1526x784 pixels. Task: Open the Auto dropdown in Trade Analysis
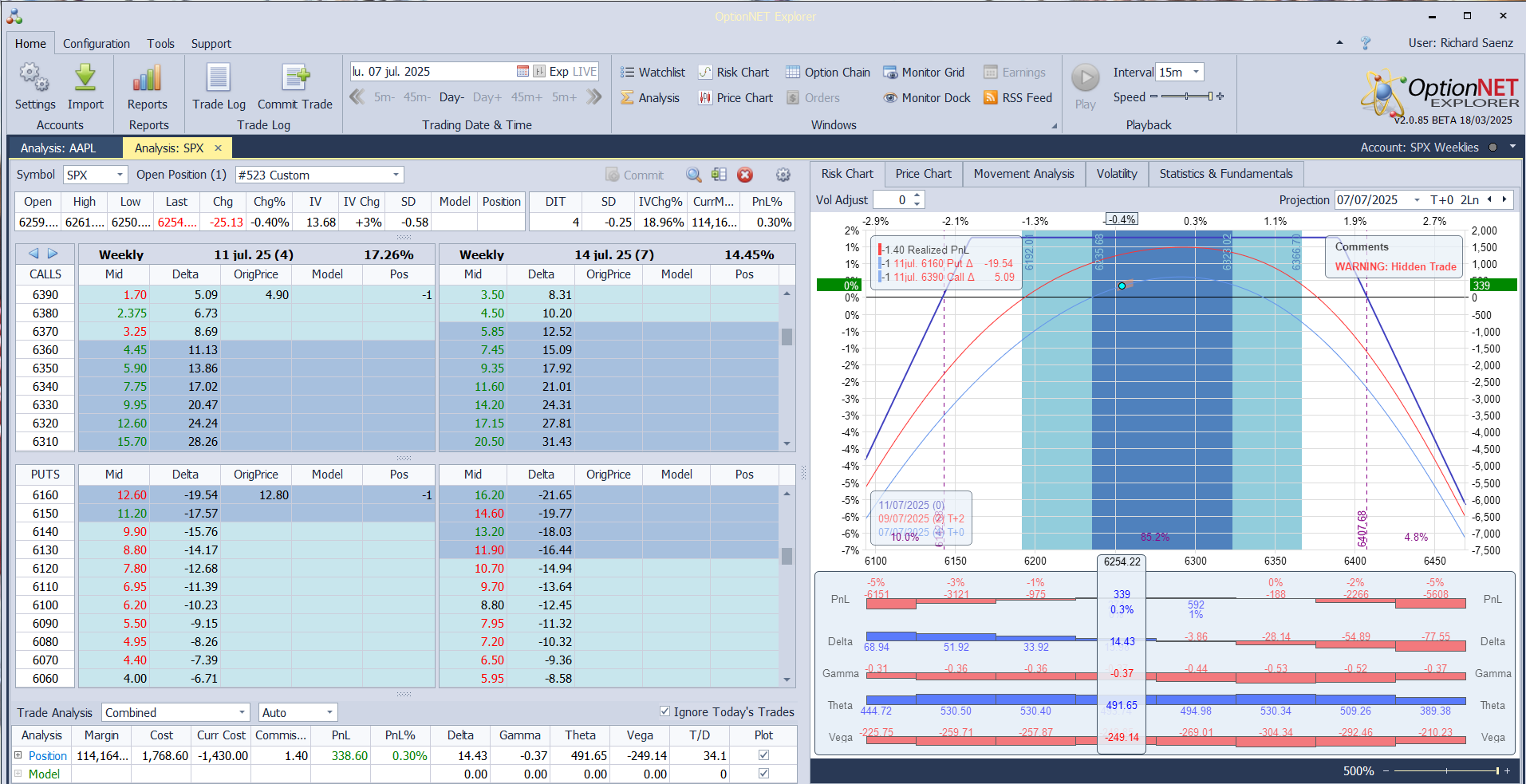click(329, 712)
